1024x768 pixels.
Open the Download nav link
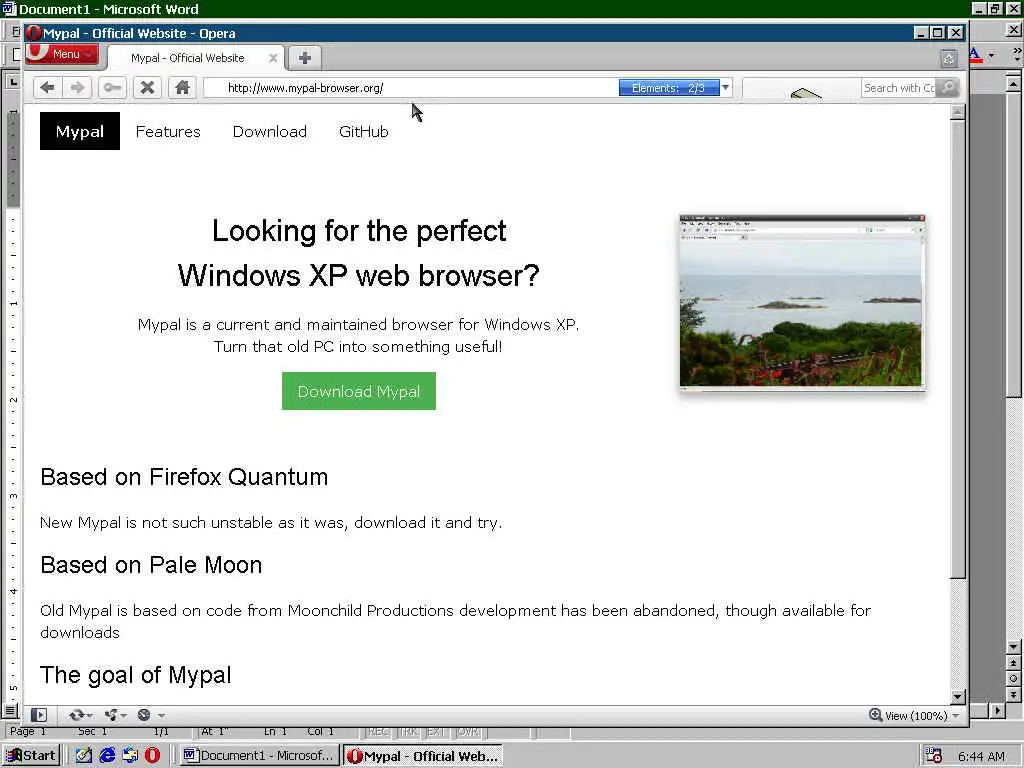[270, 131]
